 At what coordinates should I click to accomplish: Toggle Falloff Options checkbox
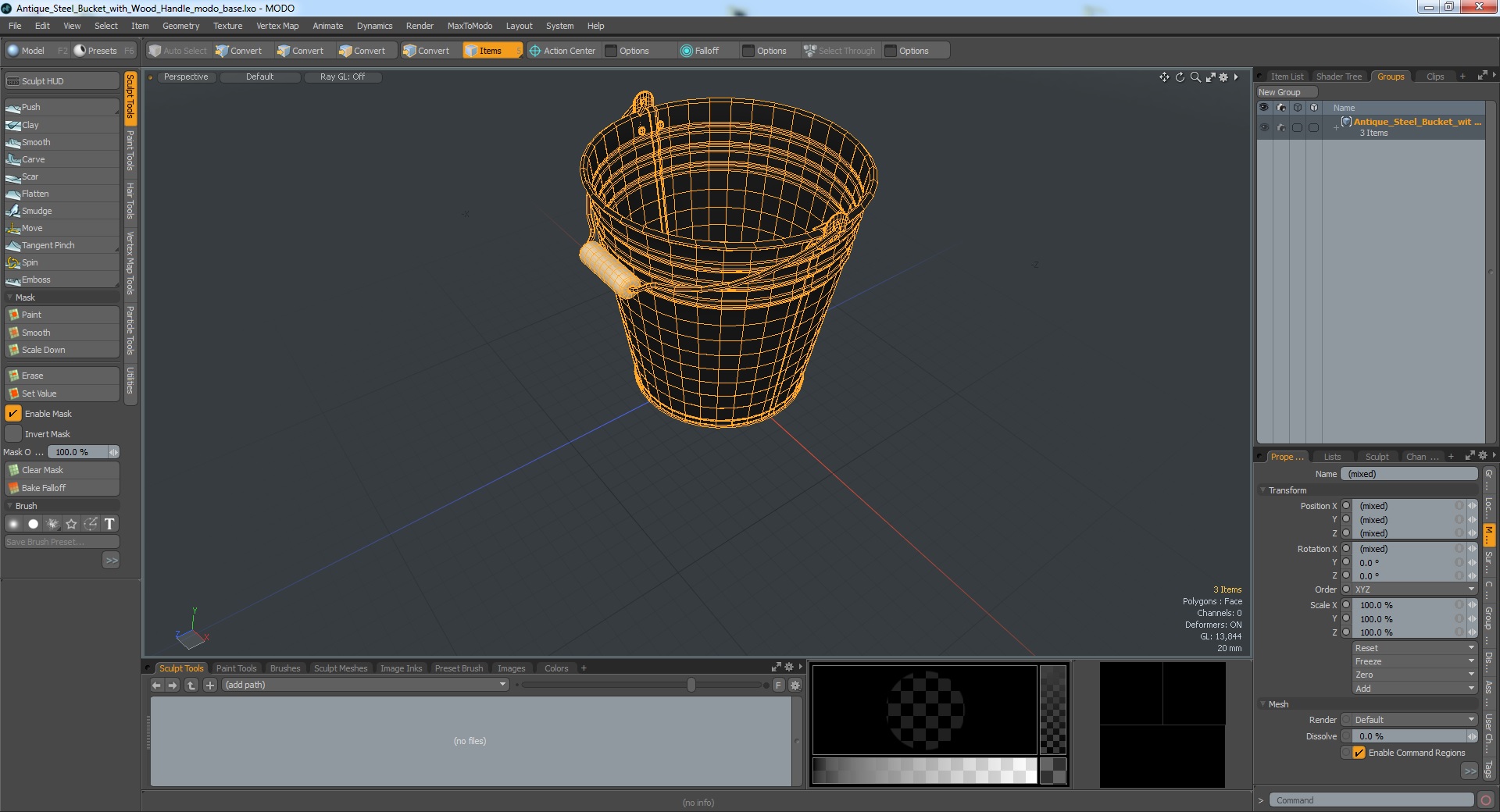tap(748, 51)
